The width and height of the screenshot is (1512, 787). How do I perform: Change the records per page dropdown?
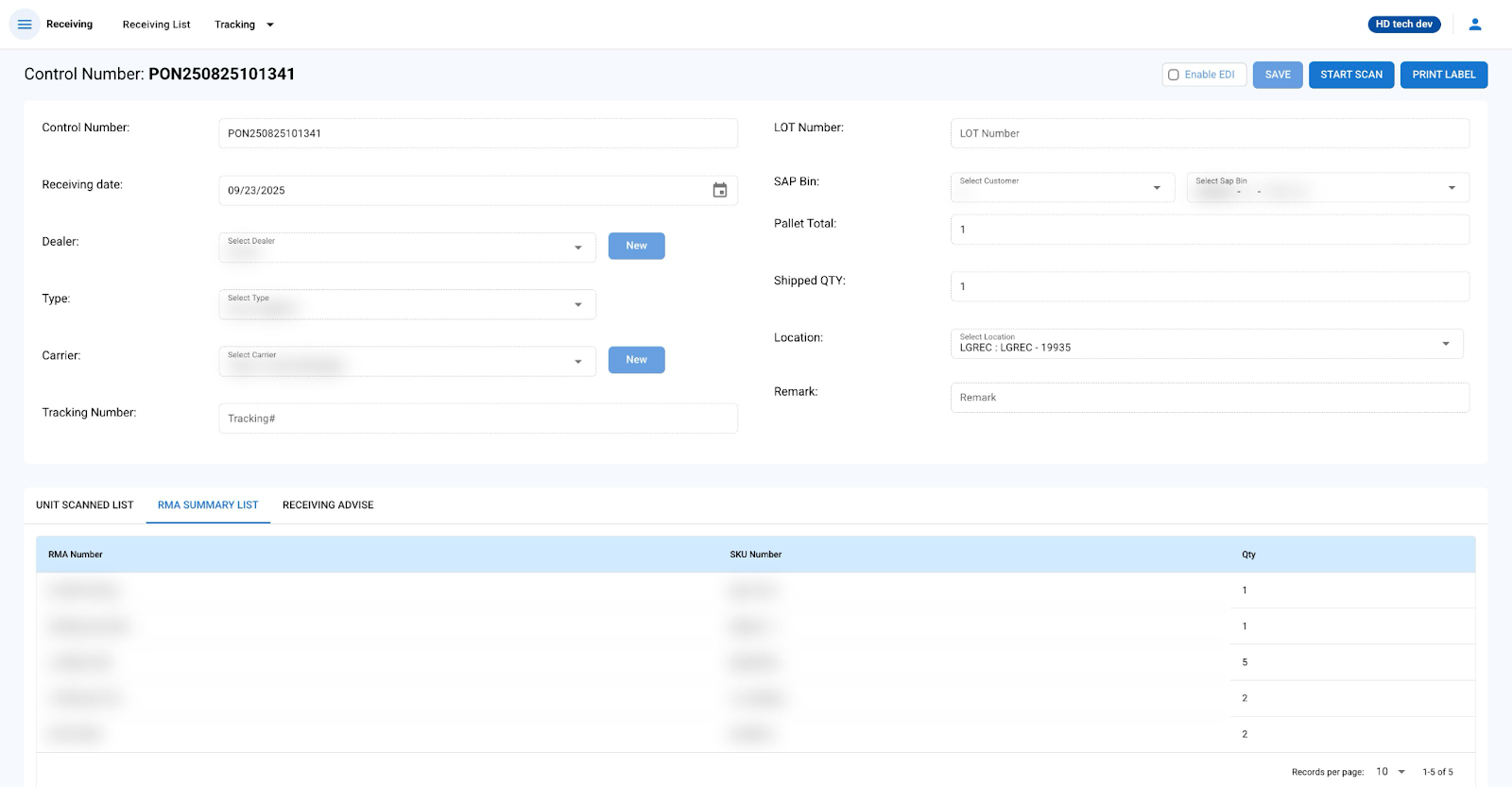pos(1390,772)
